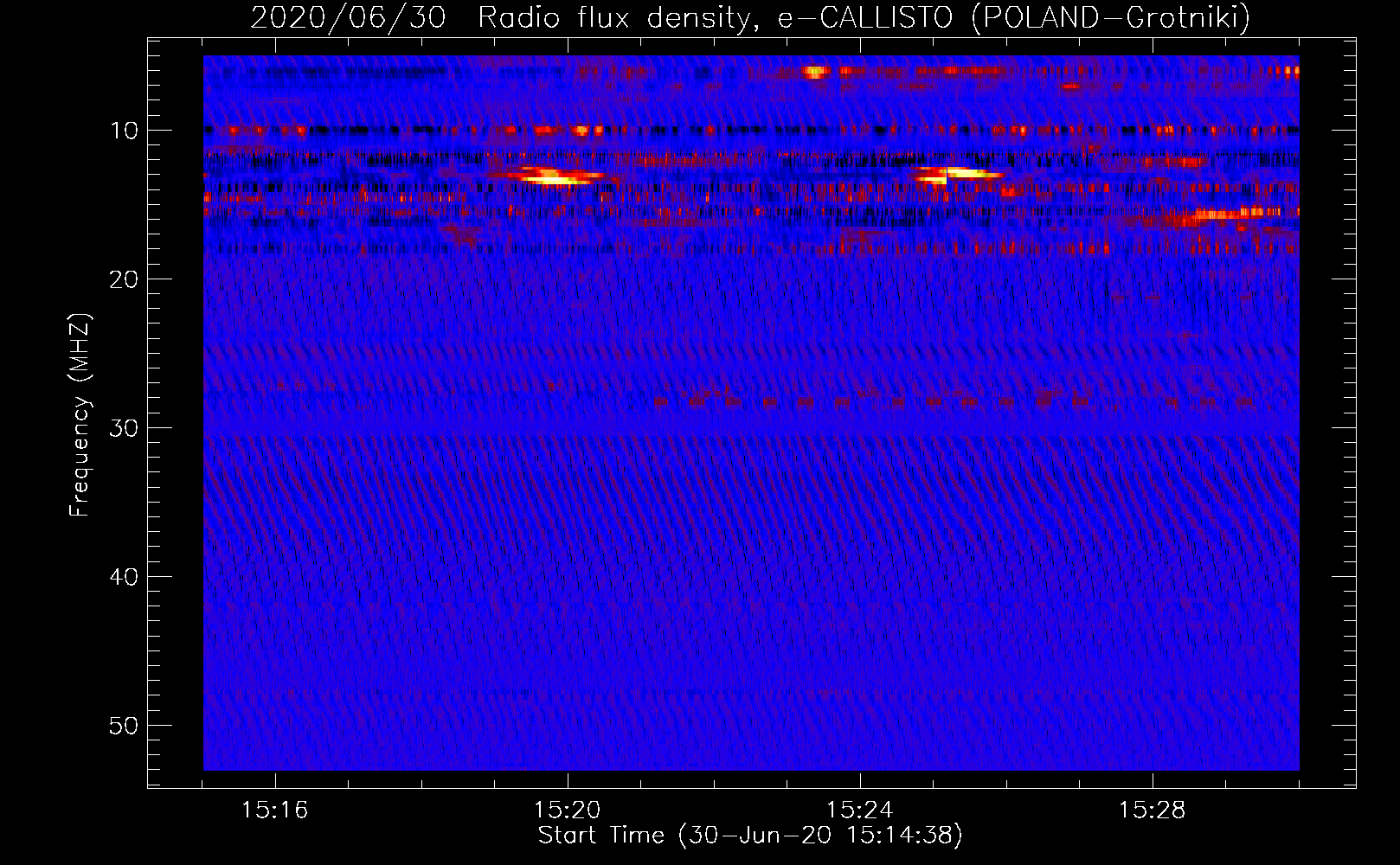Image resolution: width=1400 pixels, height=865 pixels.
Task: Click the time tick label '15:16'
Action: [x=274, y=811]
